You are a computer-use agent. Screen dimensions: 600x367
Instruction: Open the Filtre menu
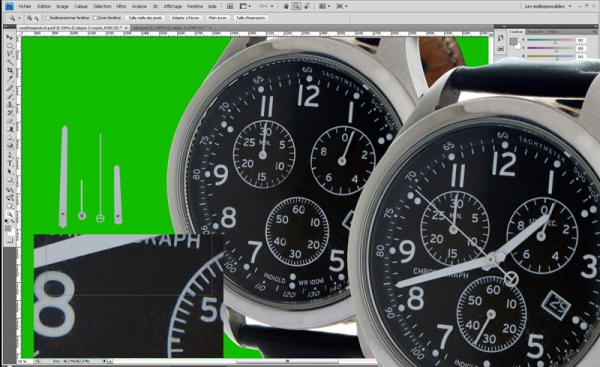pos(121,6)
